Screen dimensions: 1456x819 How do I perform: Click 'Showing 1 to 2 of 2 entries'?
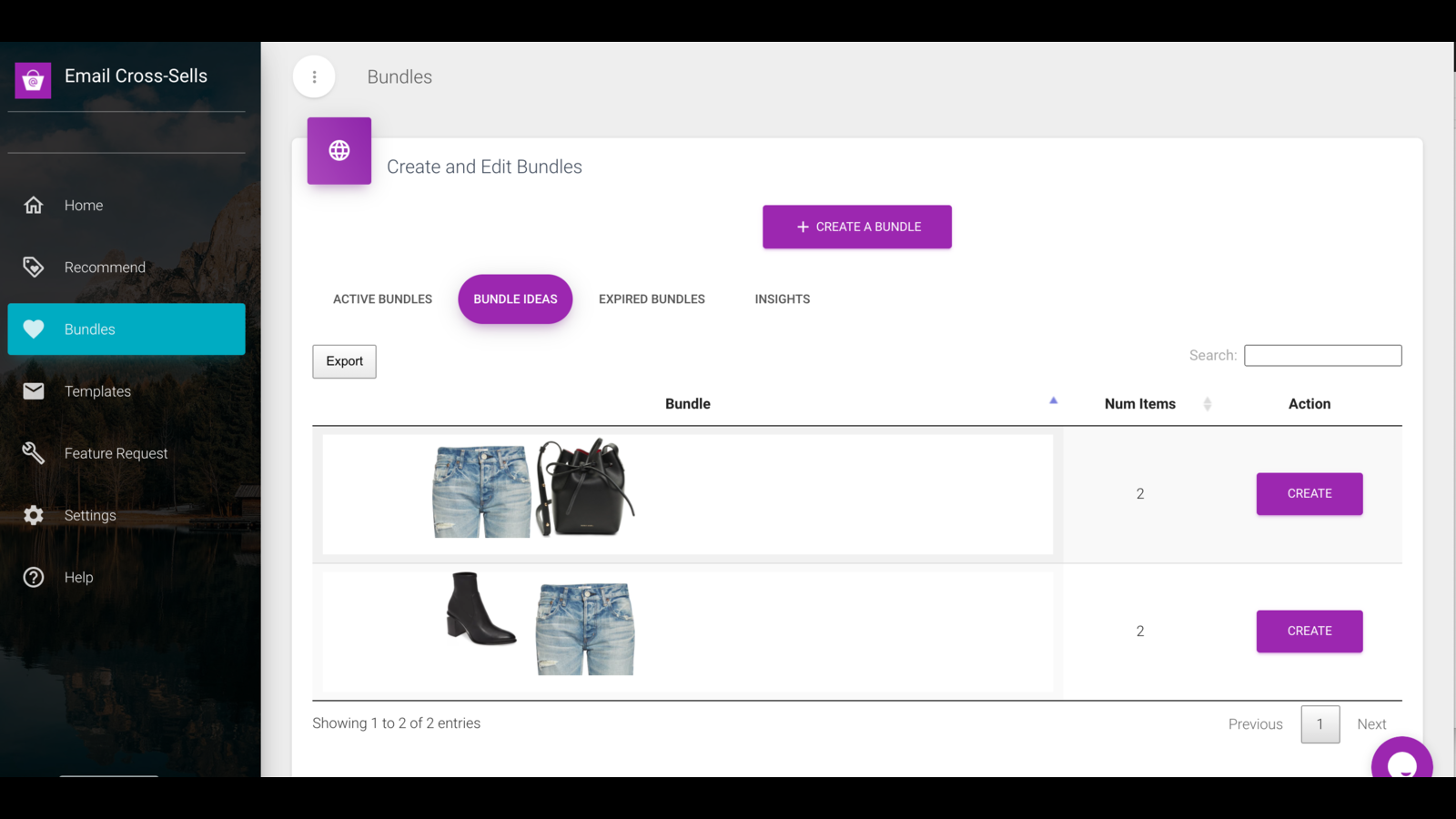[396, 723]
